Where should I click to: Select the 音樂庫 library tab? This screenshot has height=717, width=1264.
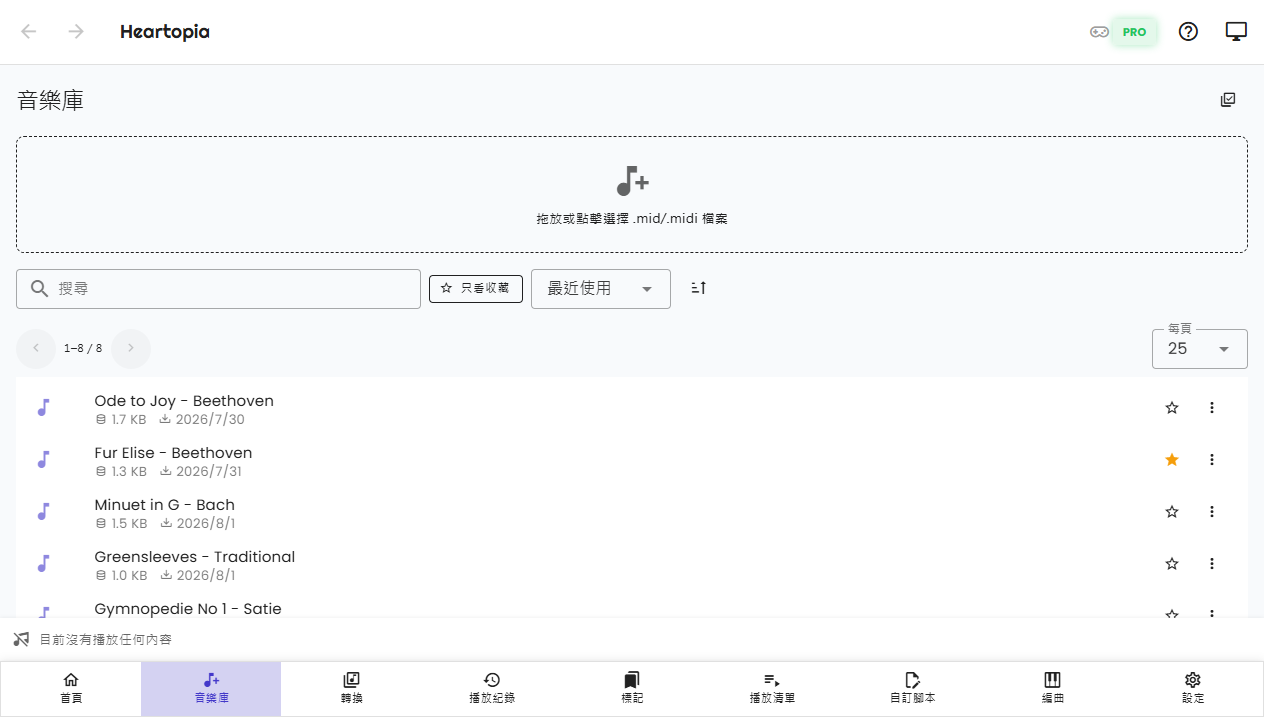(x=211, y=688)
